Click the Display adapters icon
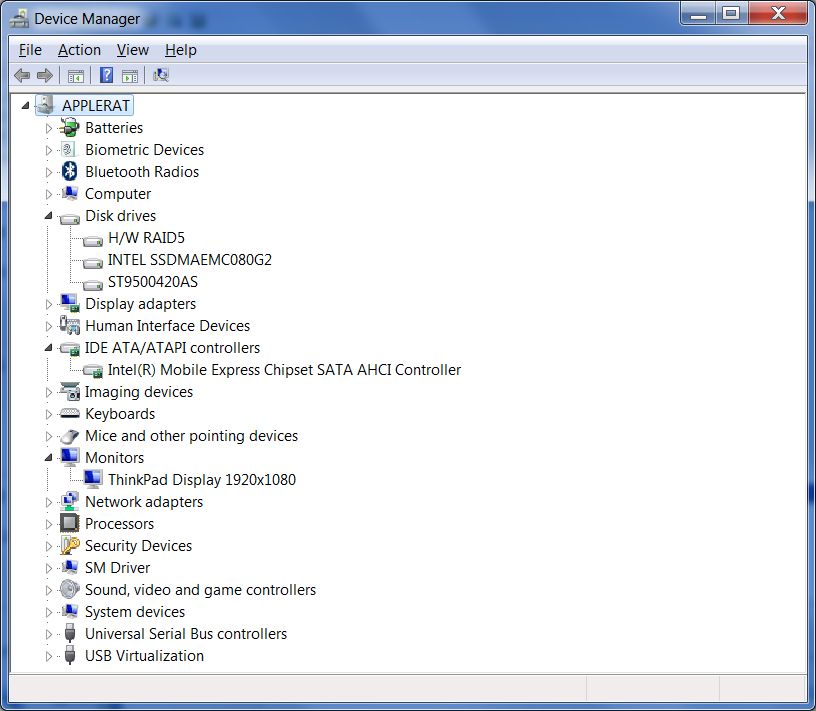 (69, 303)
